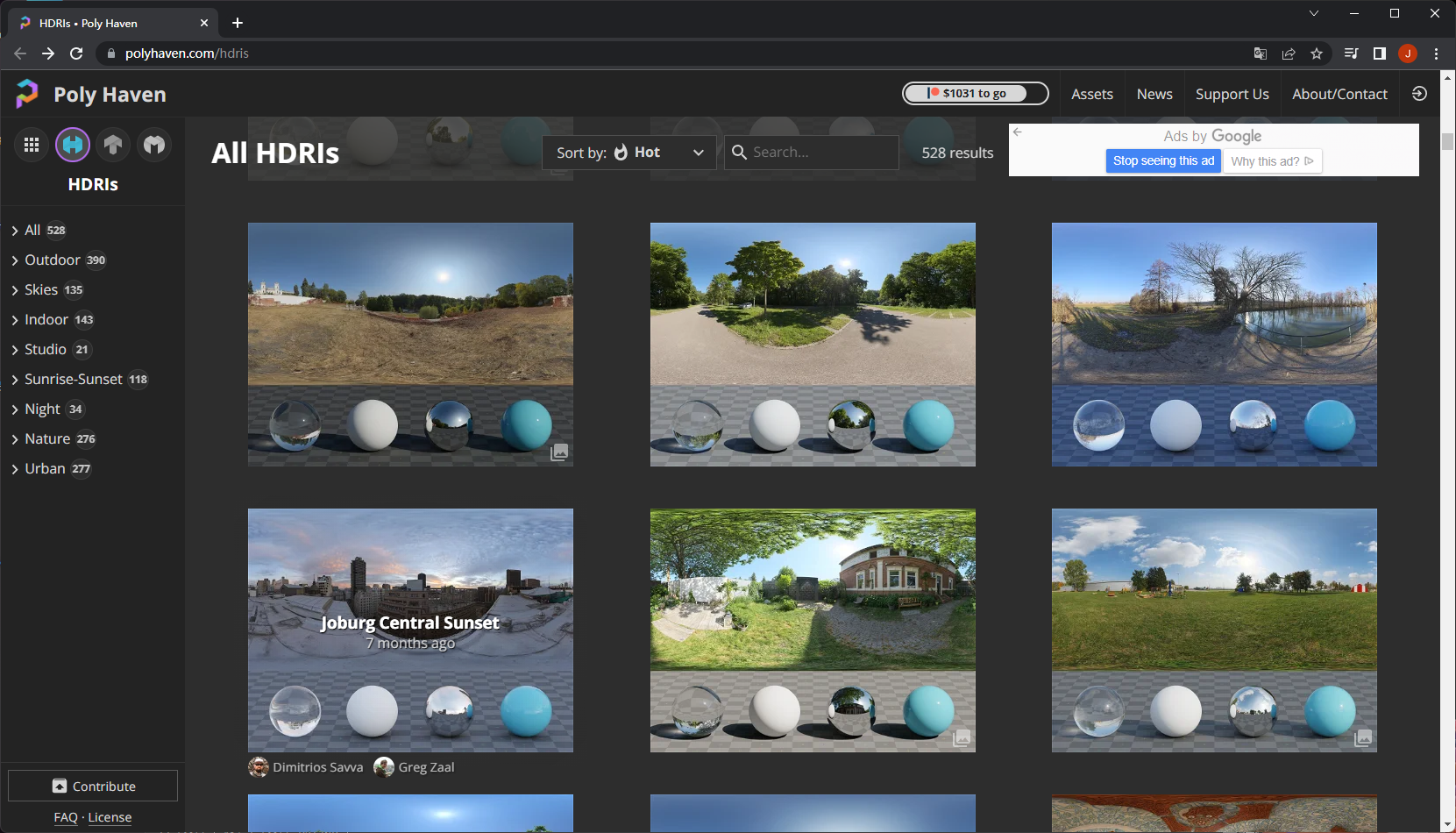
Task: Click Stop seeing this ad
Action: 1163,161
